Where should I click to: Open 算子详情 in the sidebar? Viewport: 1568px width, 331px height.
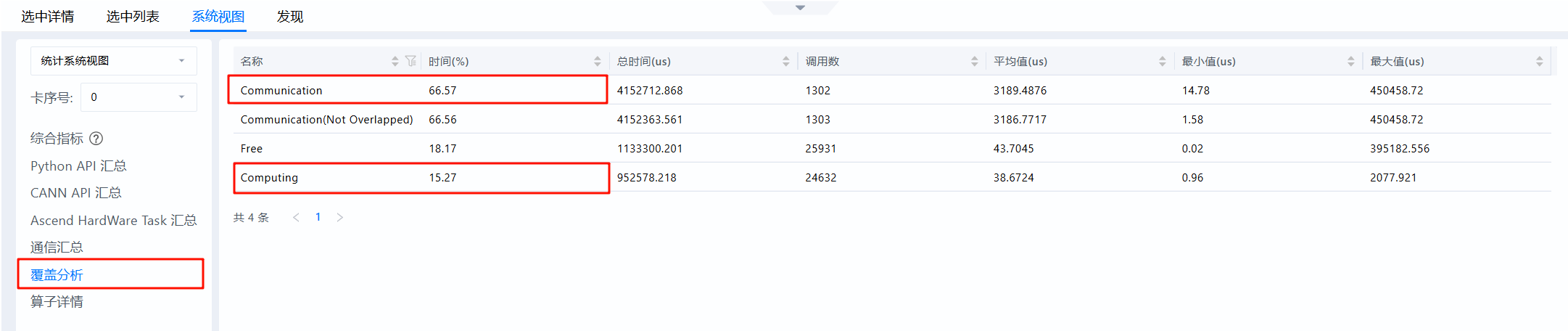pos(57,302)
